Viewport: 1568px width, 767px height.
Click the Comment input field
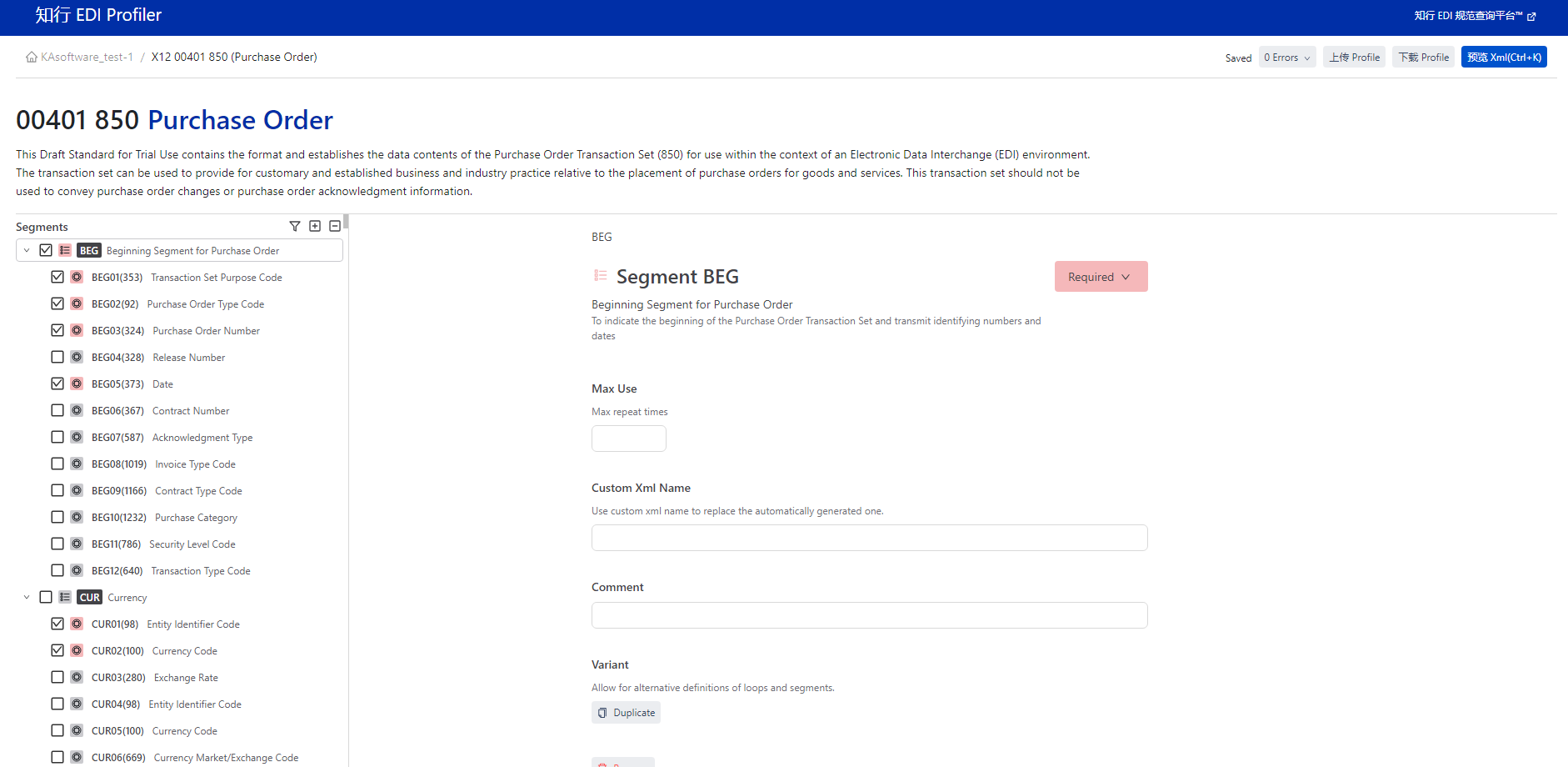pos(869,615)
